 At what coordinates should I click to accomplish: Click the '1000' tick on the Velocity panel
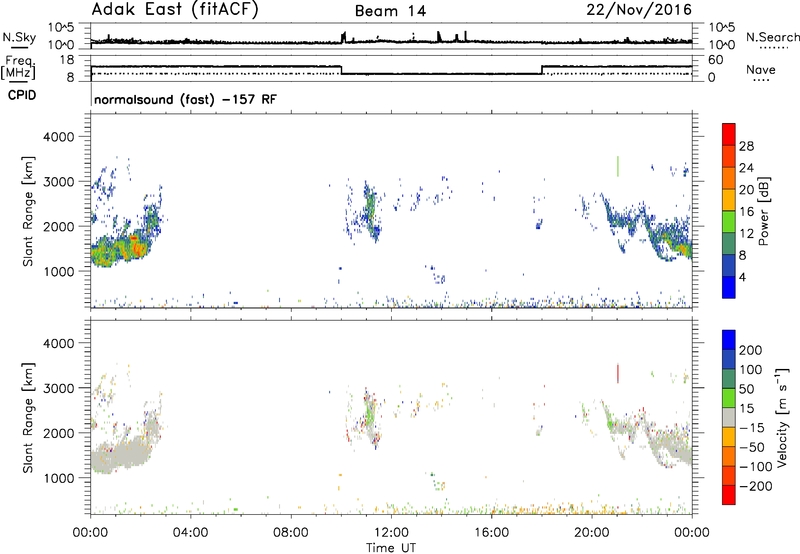(58, 478)
